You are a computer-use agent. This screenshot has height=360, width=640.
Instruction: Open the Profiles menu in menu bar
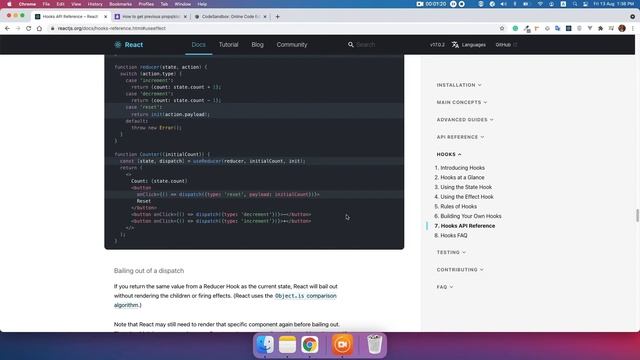[146, 4]
